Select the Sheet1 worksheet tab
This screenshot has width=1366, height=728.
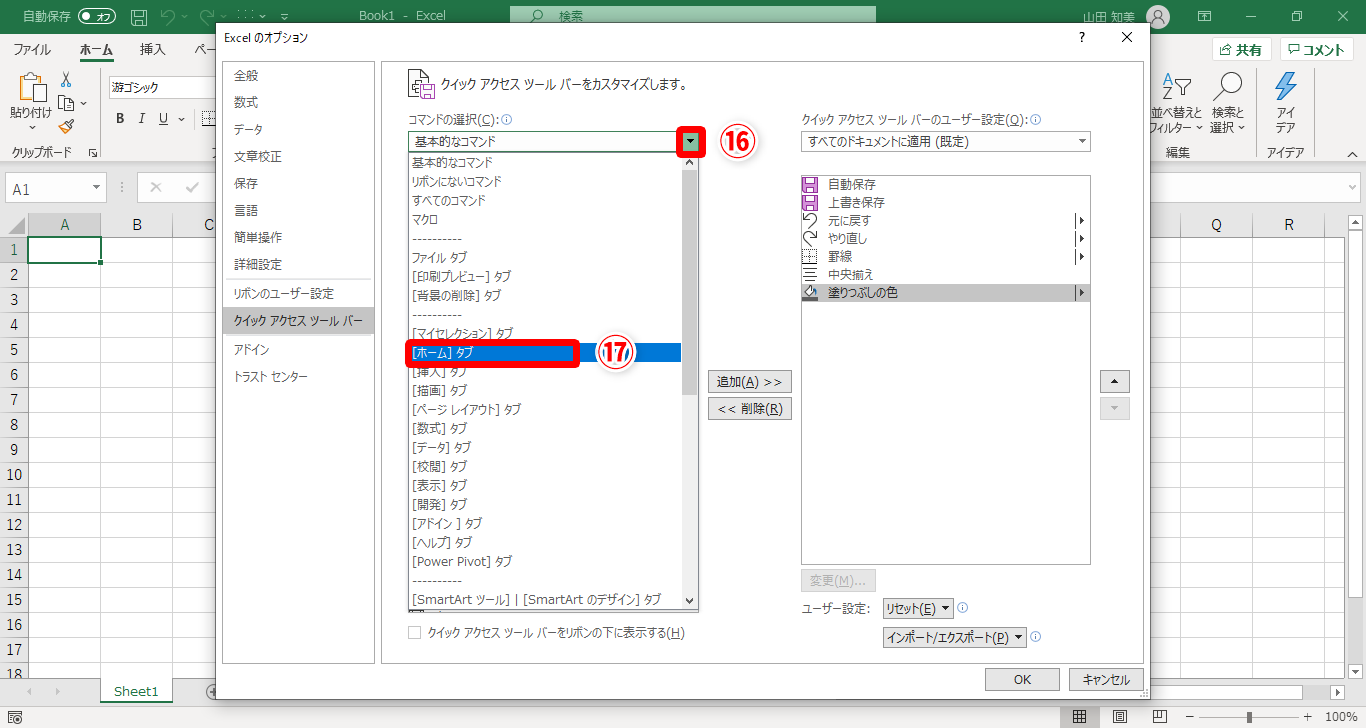(x=136, y=691)
